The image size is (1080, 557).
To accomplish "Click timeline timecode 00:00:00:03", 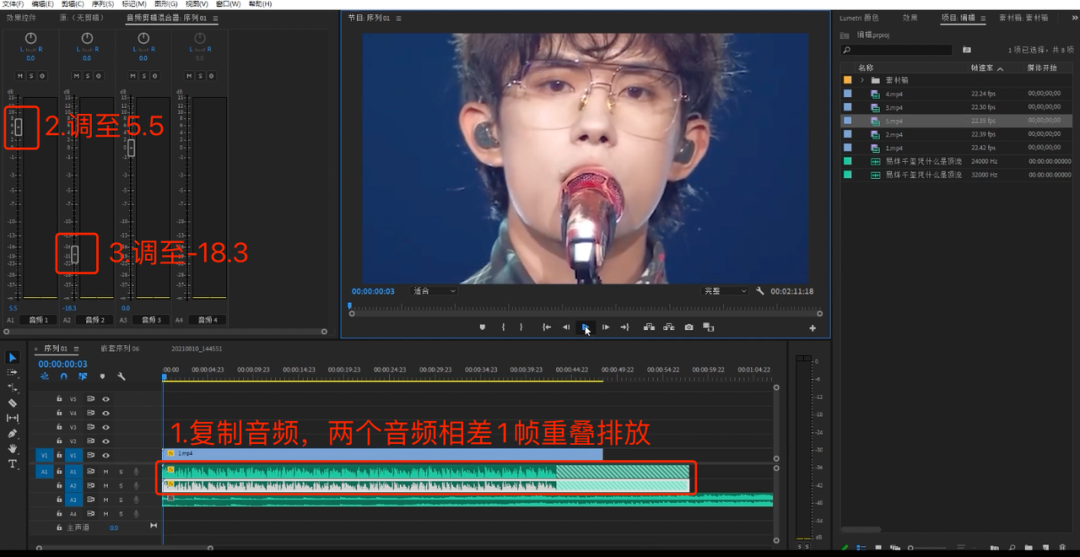I will tap(63, 364).
